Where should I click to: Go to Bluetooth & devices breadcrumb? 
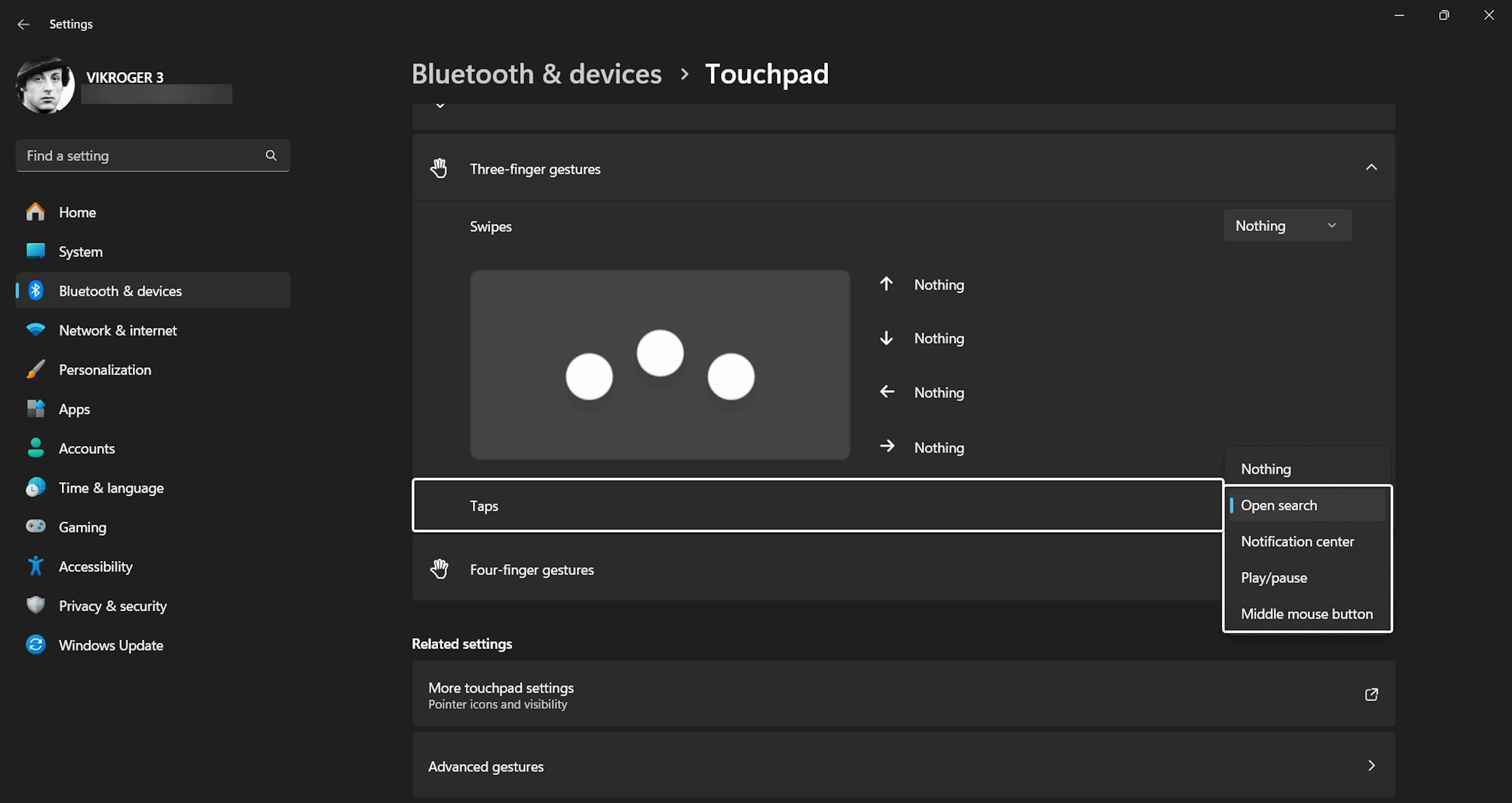[536, 74]
